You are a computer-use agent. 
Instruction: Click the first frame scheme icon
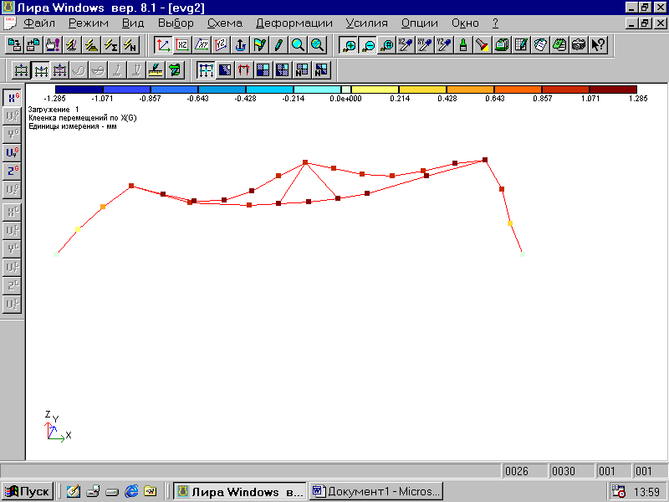pyautogui.click(x=21, y=70)
